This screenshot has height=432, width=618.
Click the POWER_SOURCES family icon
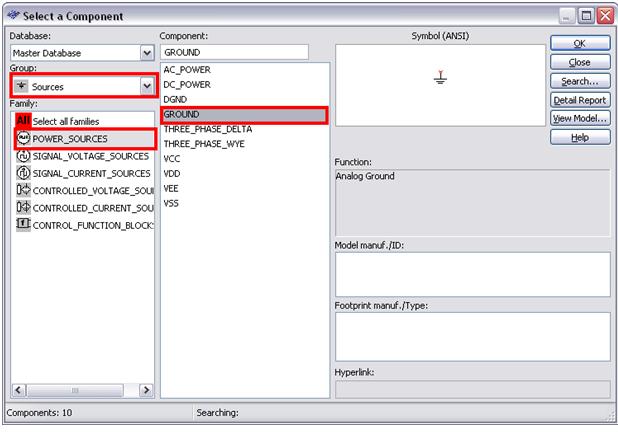(x=23, y=138)
